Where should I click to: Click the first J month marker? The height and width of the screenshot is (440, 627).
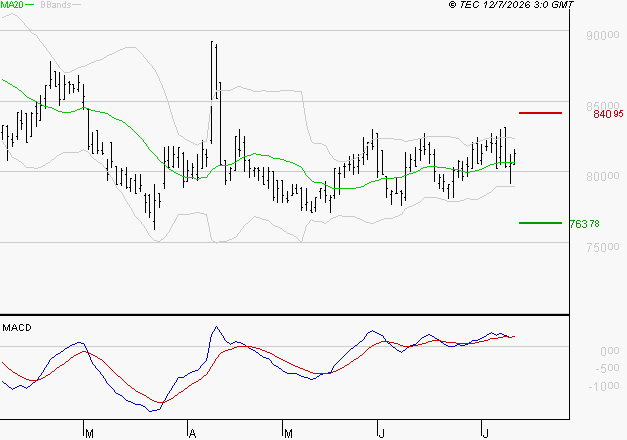(x=381, y=434)
